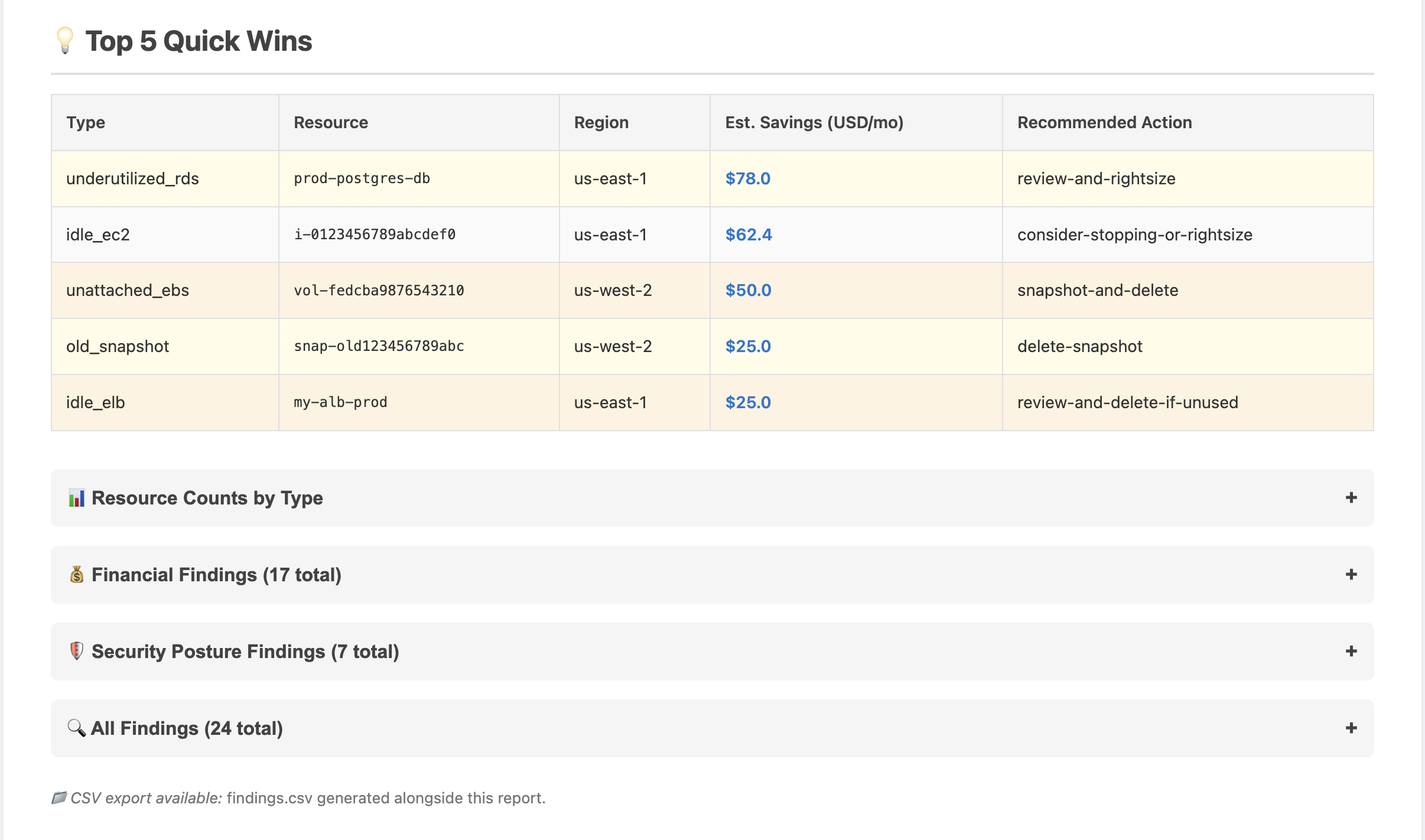Click the resource name snap-old123456789abc
The width and height of the screenshot is (1425, 840).
379,346
